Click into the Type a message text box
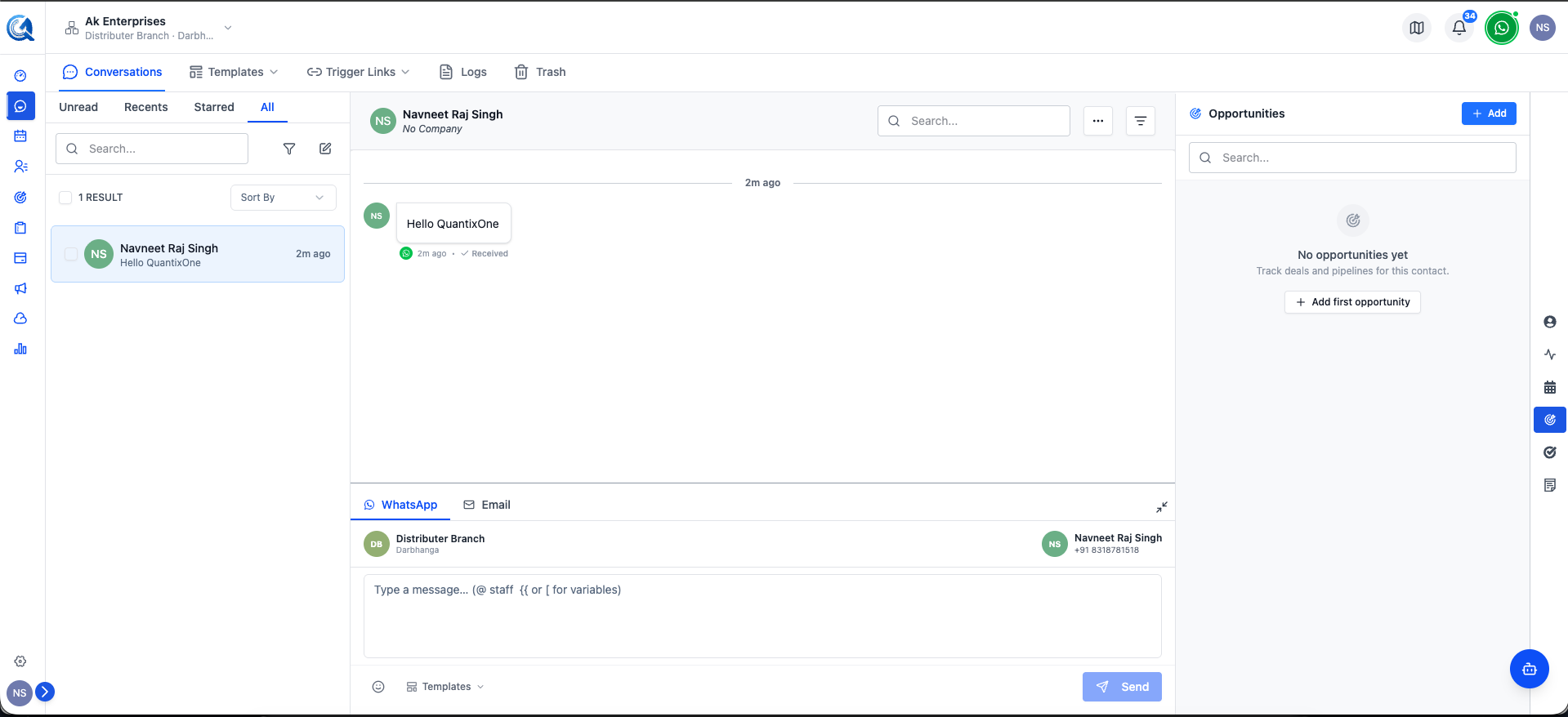The width and height of the screenshot is (1568, 717). [x=762, y=616]
